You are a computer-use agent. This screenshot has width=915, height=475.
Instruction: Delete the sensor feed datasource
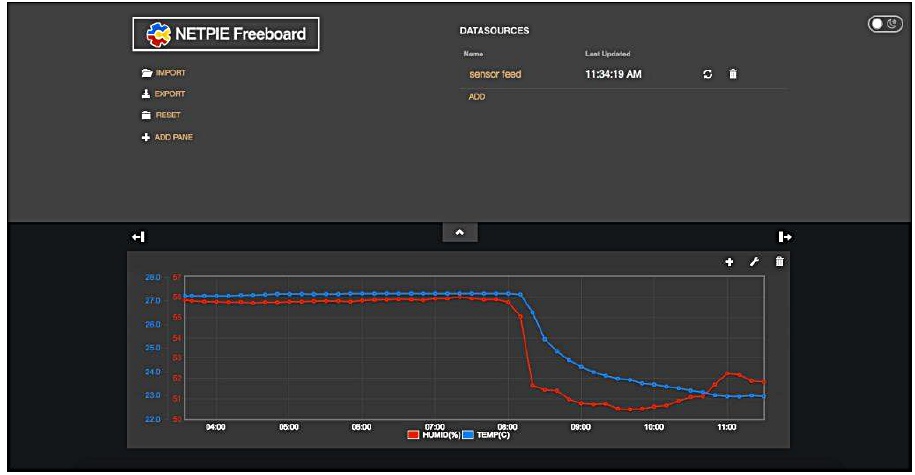732,74
